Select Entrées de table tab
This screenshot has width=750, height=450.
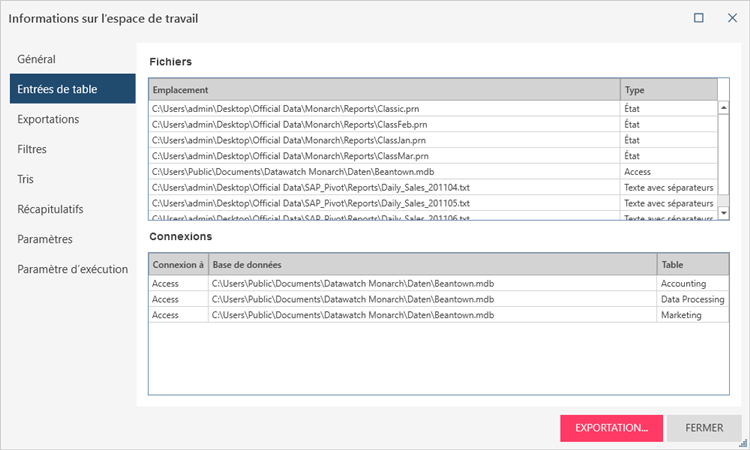click(57, 89)
